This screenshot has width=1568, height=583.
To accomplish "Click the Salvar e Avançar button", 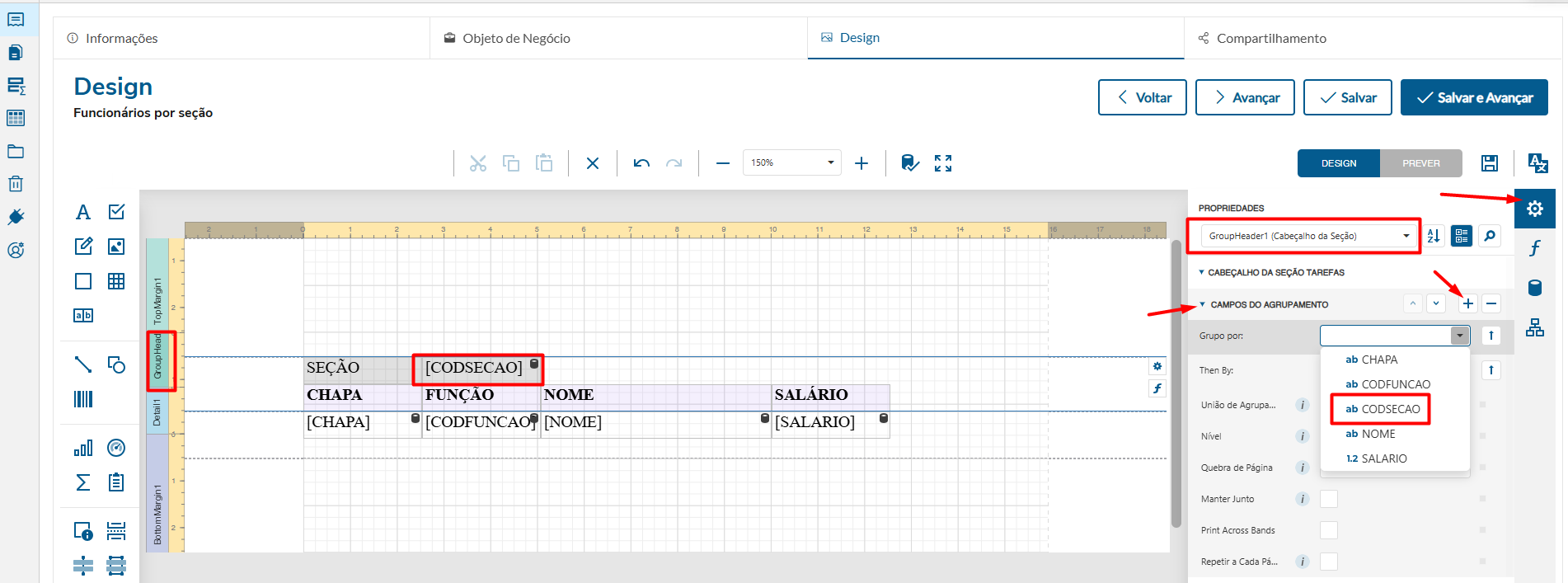I will coord(1474,97).
